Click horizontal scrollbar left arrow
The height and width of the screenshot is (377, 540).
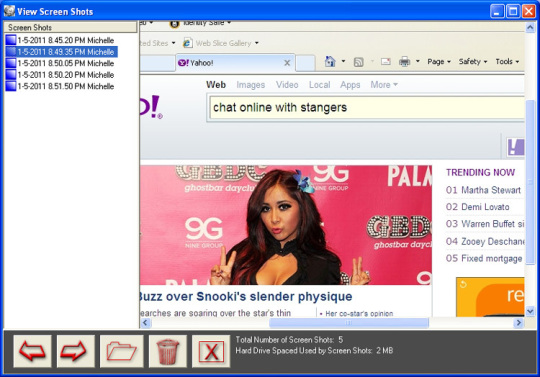(x=145, y=323)
